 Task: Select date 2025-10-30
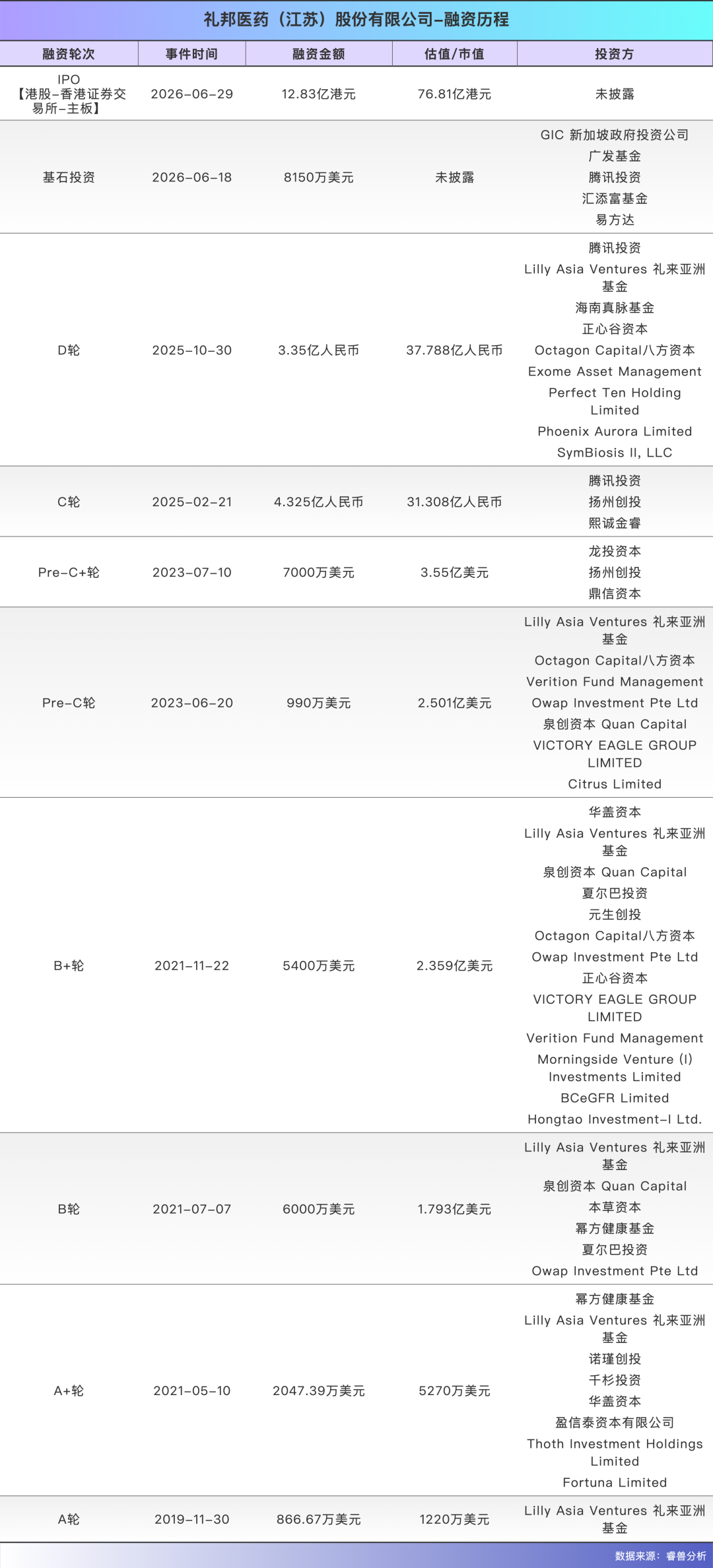192,350
